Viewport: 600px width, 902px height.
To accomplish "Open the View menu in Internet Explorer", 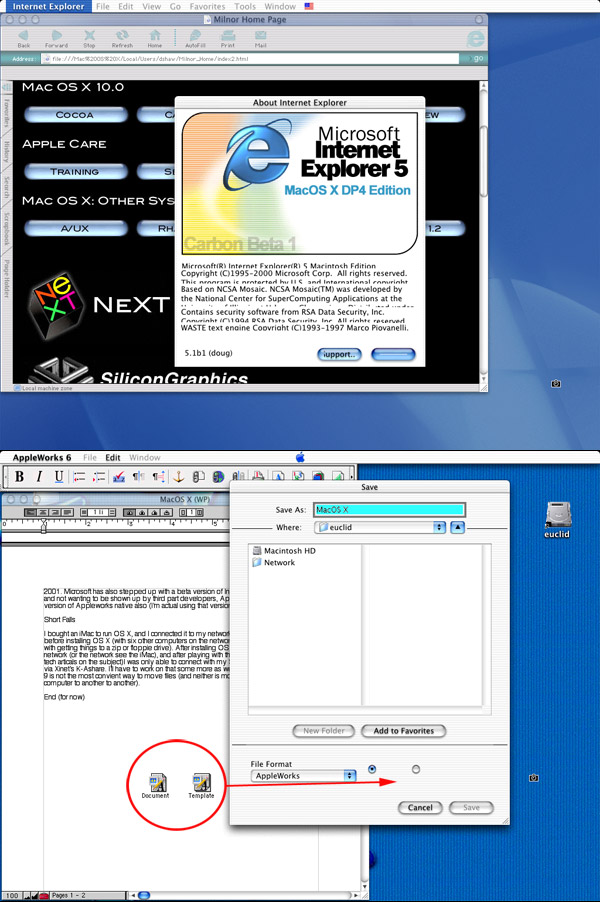I will click(151, 6).
